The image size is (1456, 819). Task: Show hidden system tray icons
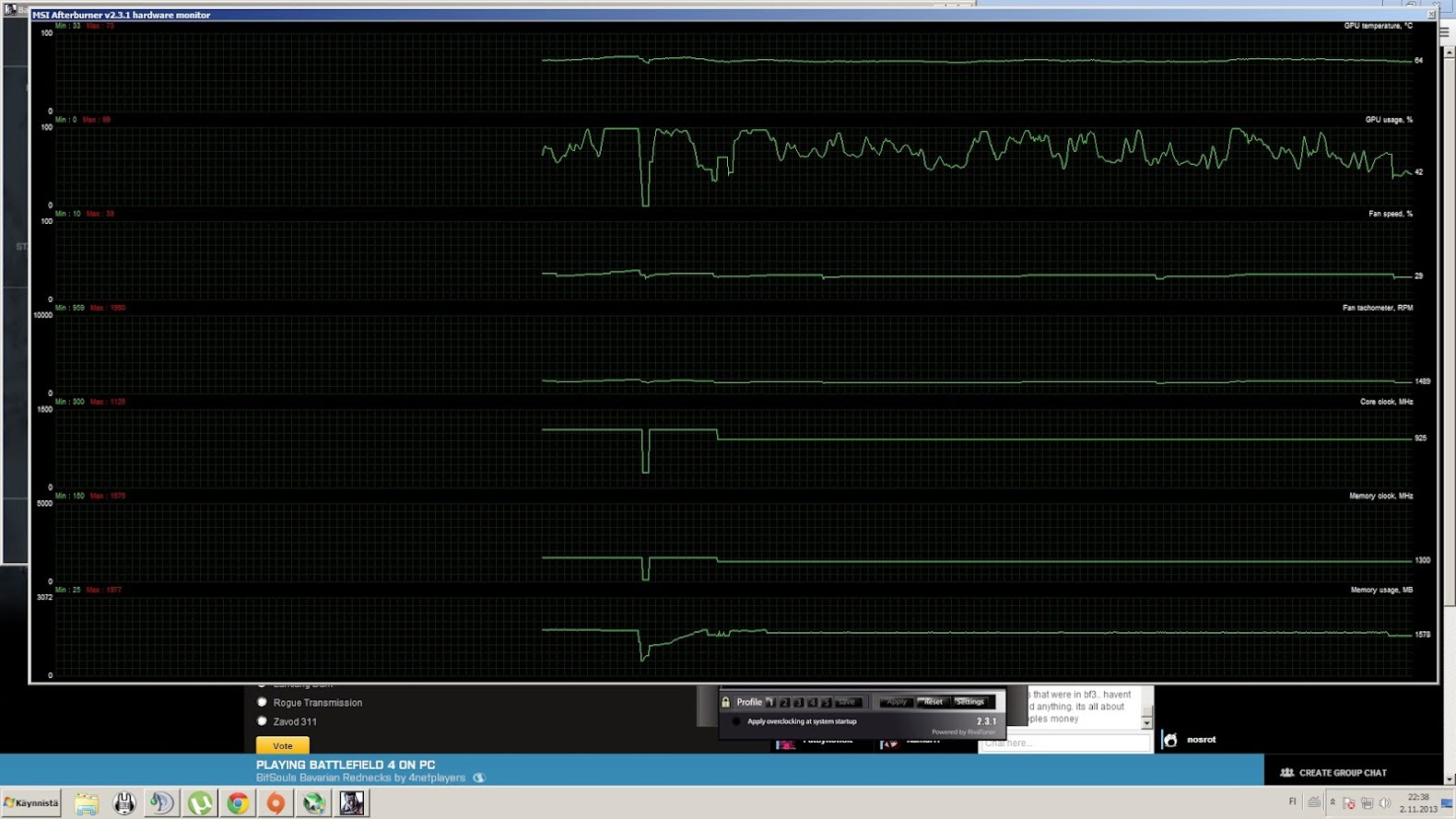pos(1333,803)
